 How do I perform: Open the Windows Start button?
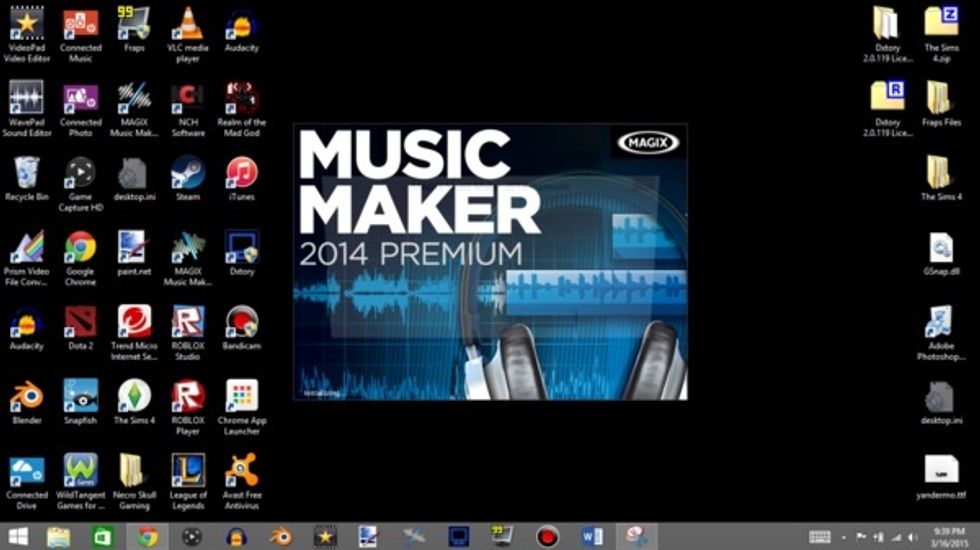[18, 536]
